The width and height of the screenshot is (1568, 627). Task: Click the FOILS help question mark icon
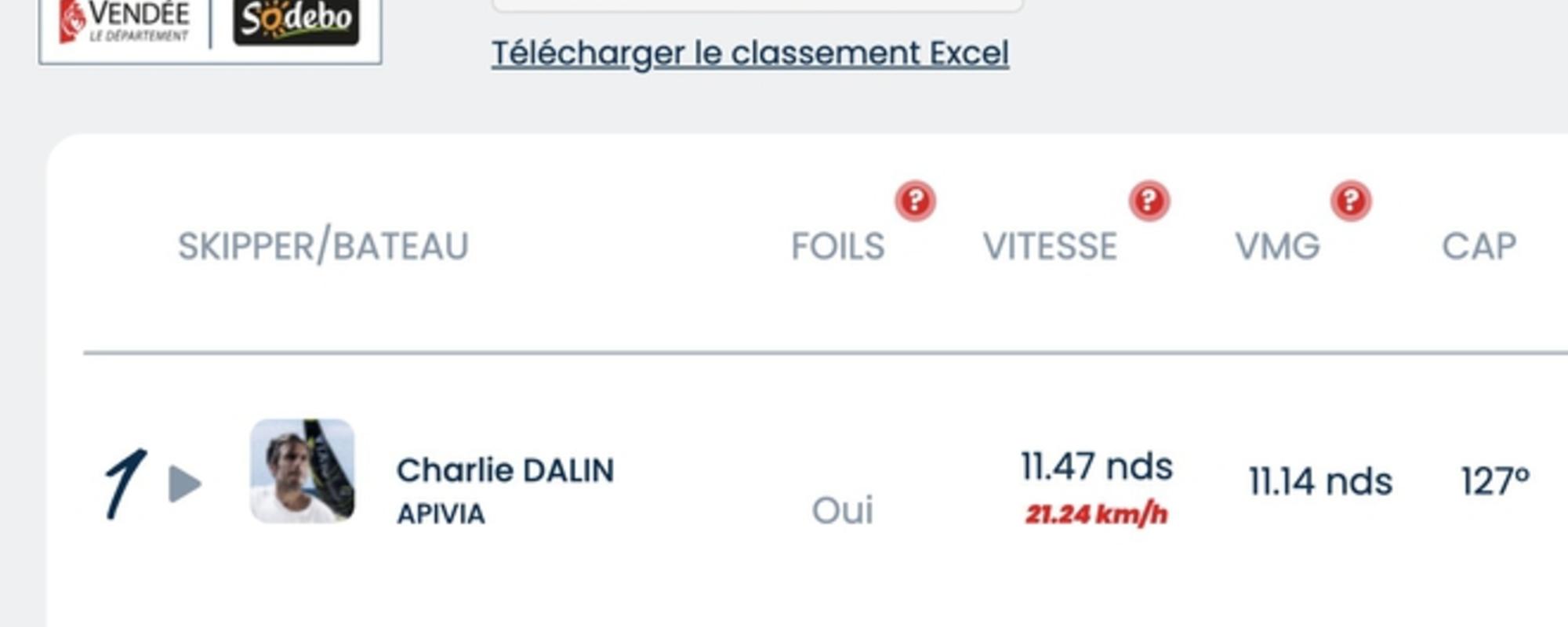point(915,201)
